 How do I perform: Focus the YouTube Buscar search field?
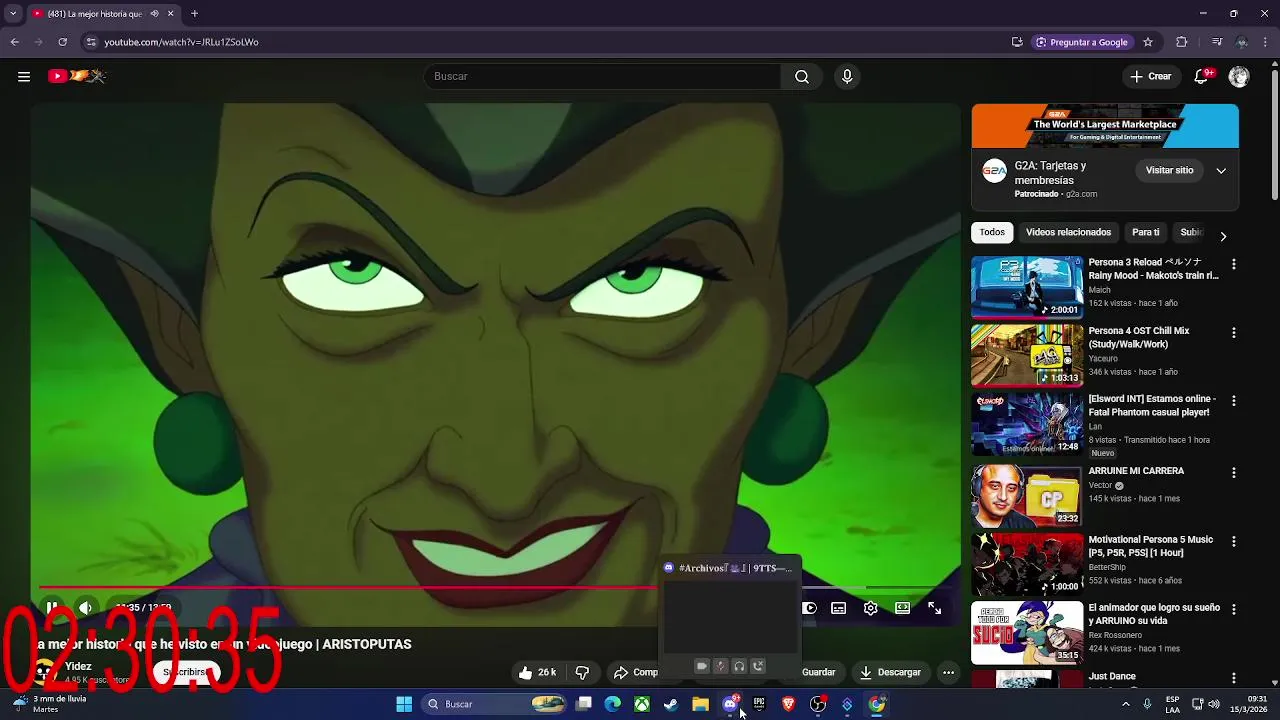point(602,76)
